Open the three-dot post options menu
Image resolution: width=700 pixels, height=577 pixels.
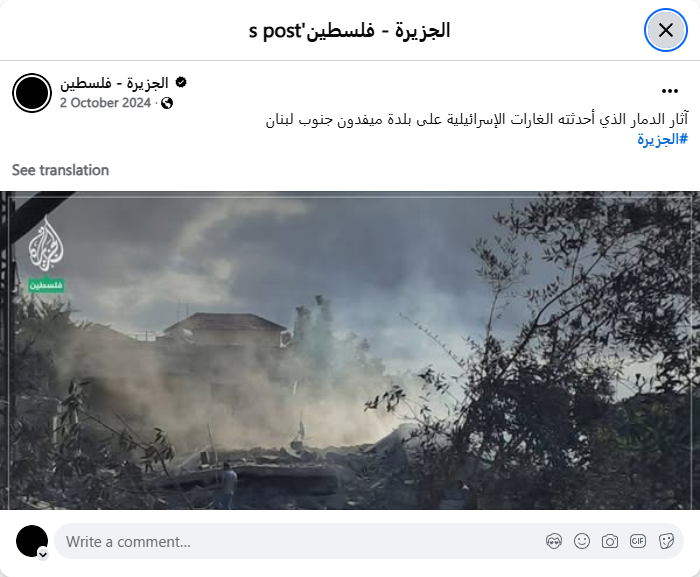(670, 91)
